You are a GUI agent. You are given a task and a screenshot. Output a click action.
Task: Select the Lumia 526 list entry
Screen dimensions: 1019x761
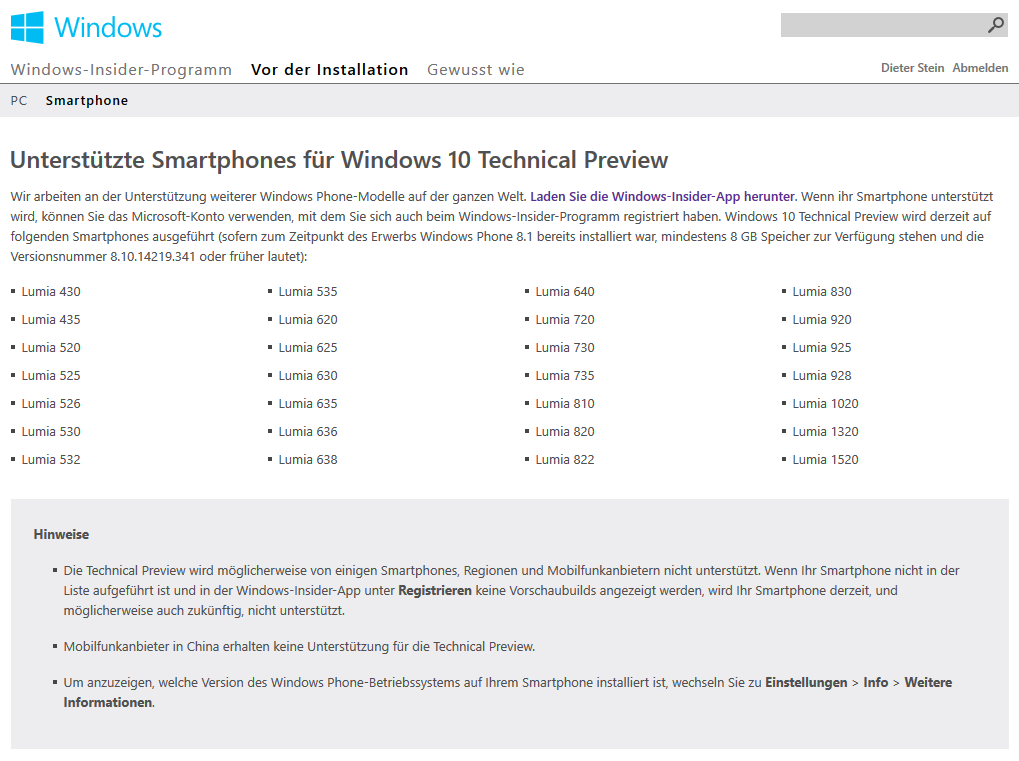(51, 404)
